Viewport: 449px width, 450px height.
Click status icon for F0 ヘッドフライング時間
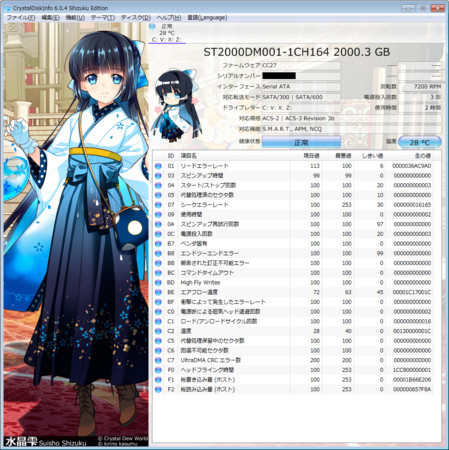[x=158, y=370]
